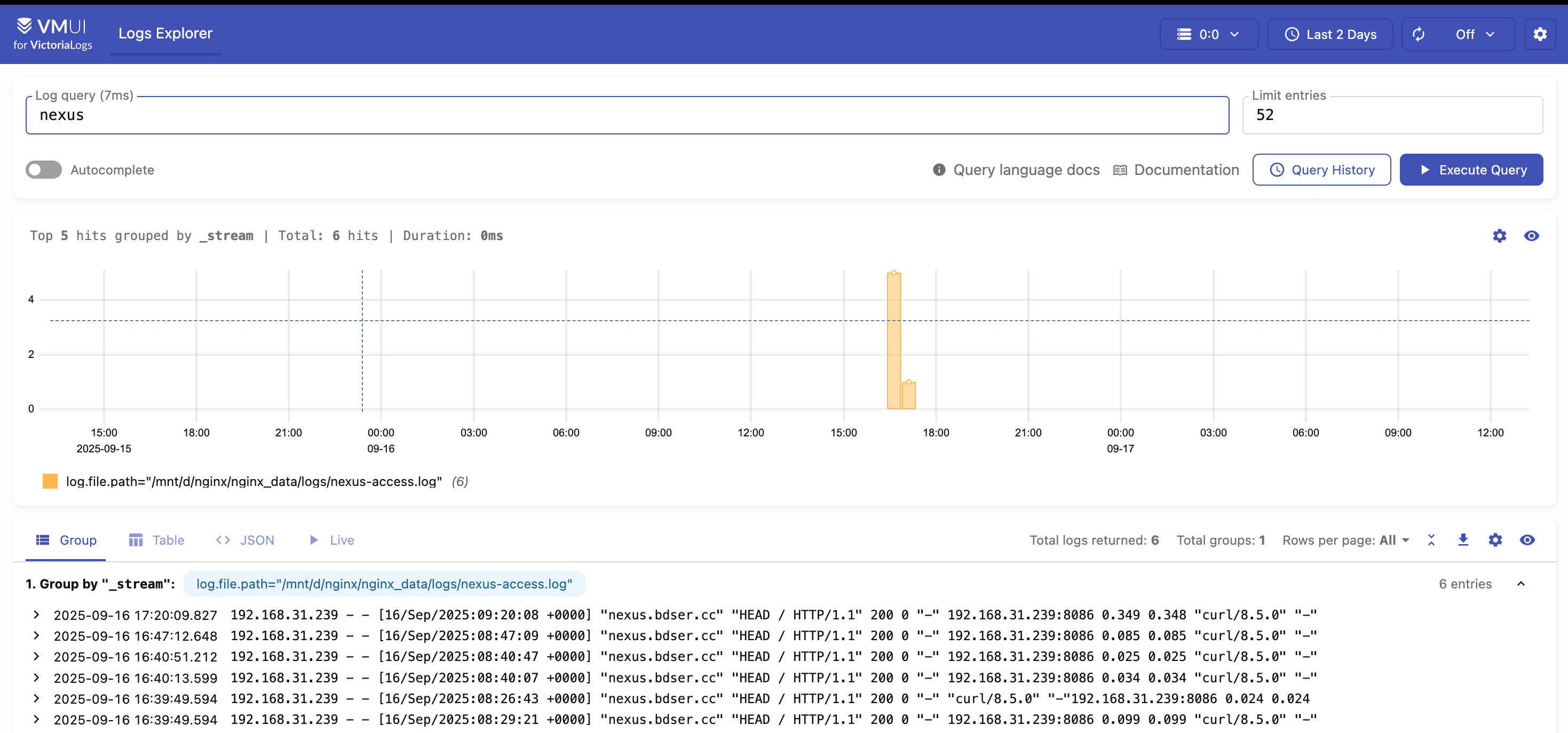This screenshot has height=733, width=1568.
Task: Open the hits chart settings gear
Action: click(x=1499, y=235)
